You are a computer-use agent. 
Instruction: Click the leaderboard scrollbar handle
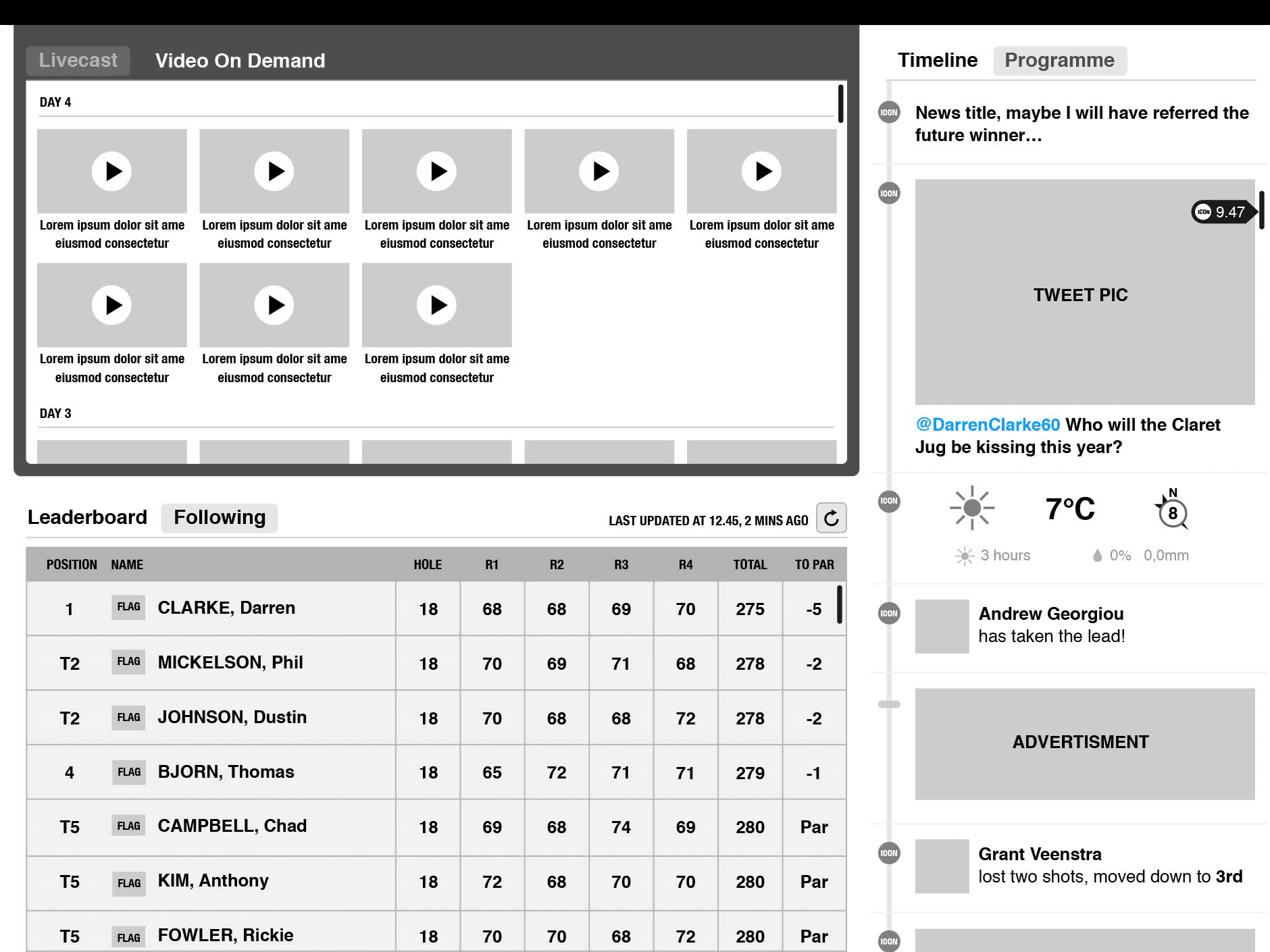coord(840,604)
